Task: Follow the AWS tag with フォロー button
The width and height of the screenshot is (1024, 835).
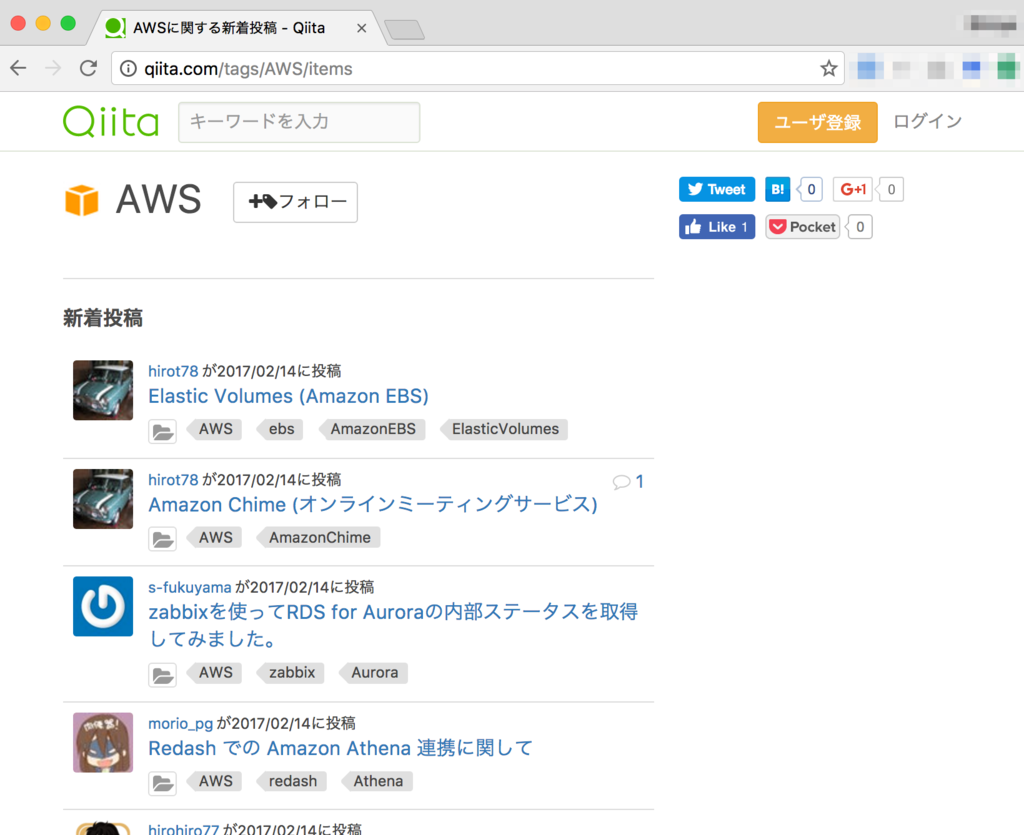Action: coord(295,202)
